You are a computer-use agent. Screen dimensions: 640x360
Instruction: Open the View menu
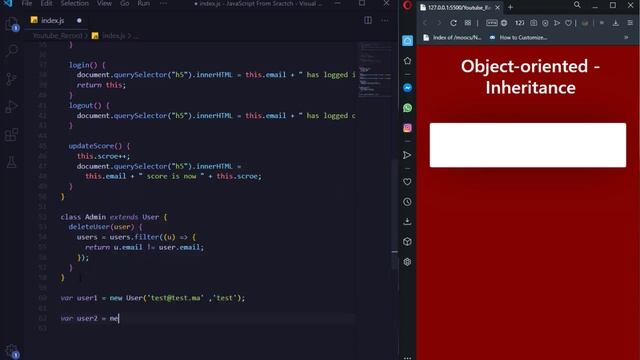pyautogui.click(x=104, y=3)
